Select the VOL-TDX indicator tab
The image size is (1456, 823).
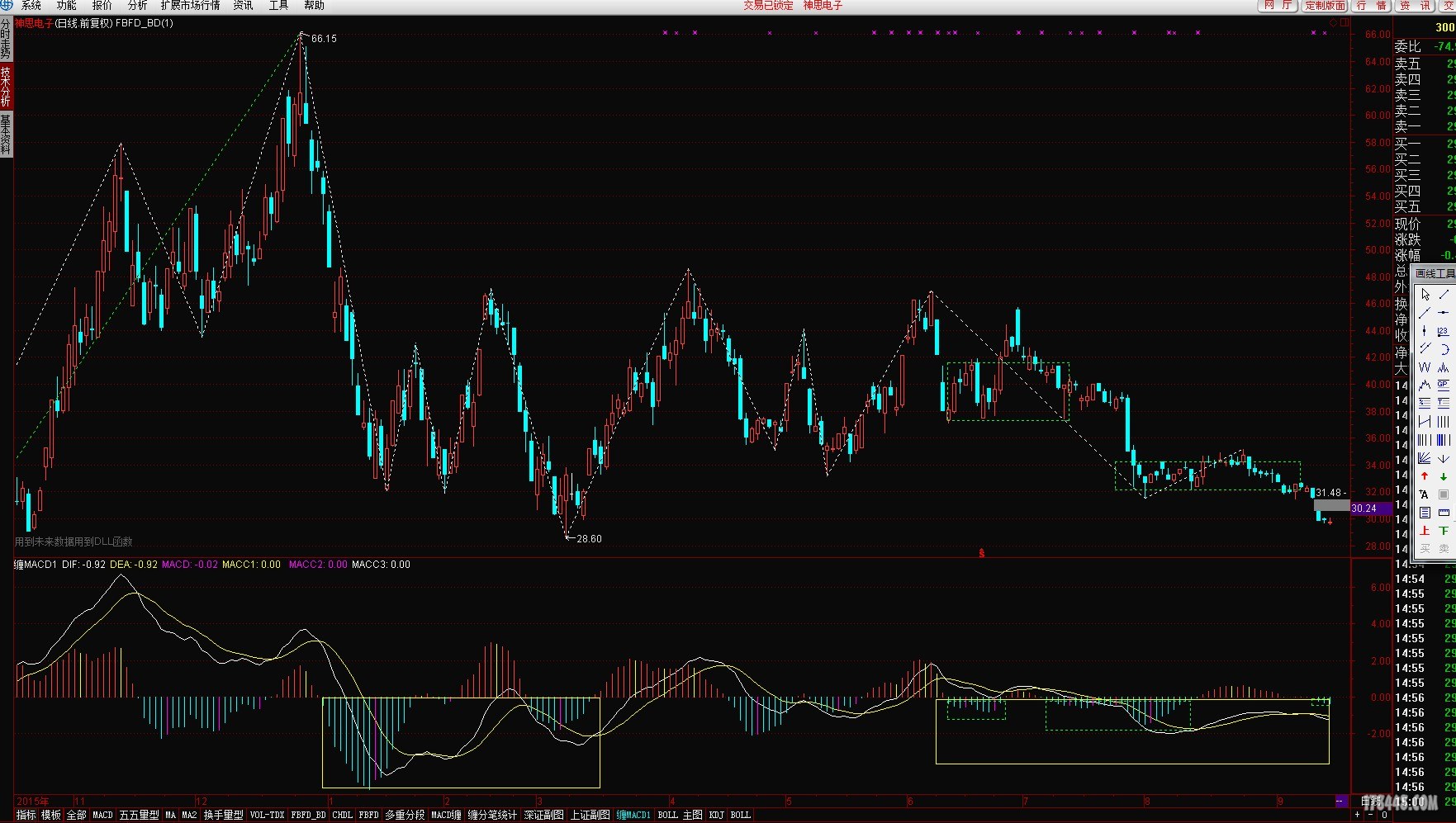pos(267,815)
